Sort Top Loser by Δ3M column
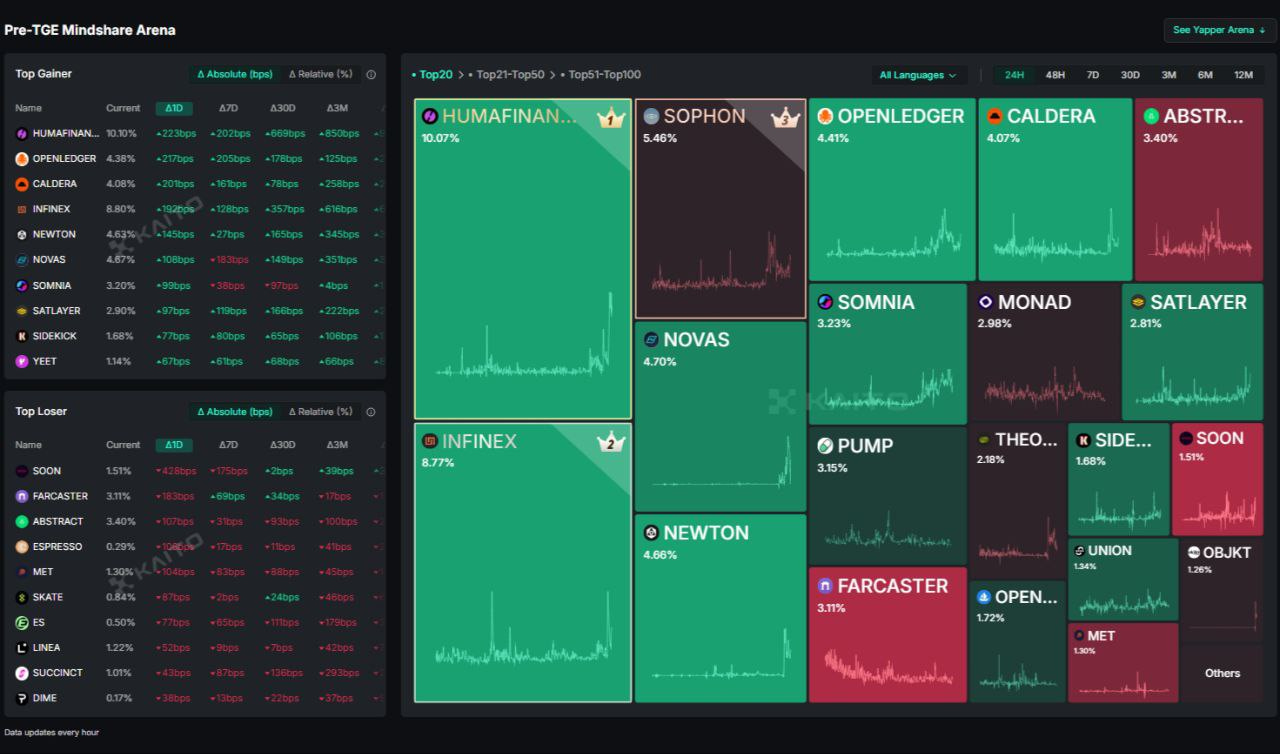The image size is (1280, 754). tap(337, 445)
